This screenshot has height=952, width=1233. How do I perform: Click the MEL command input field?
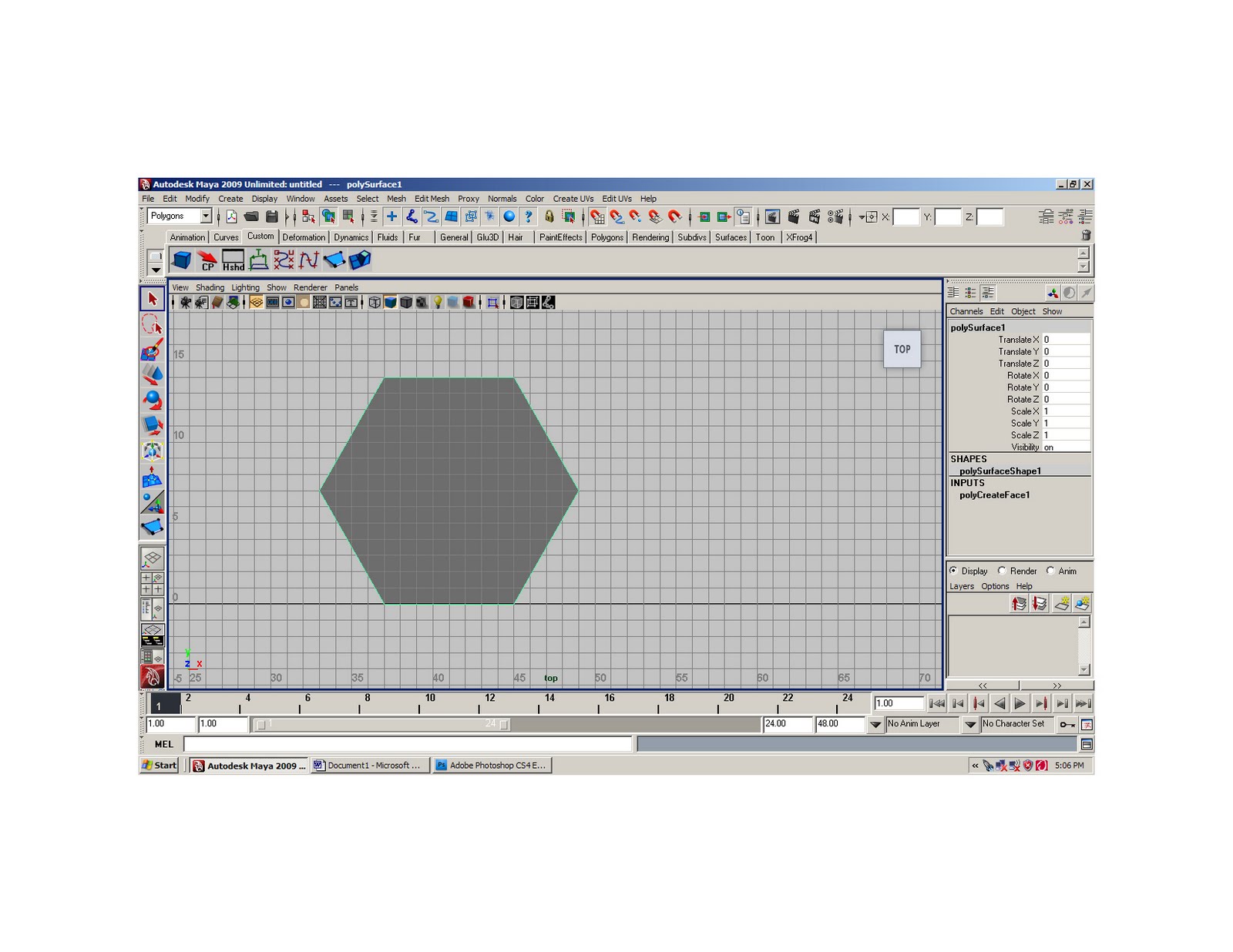pyautogui.click(x=408, y=744)
